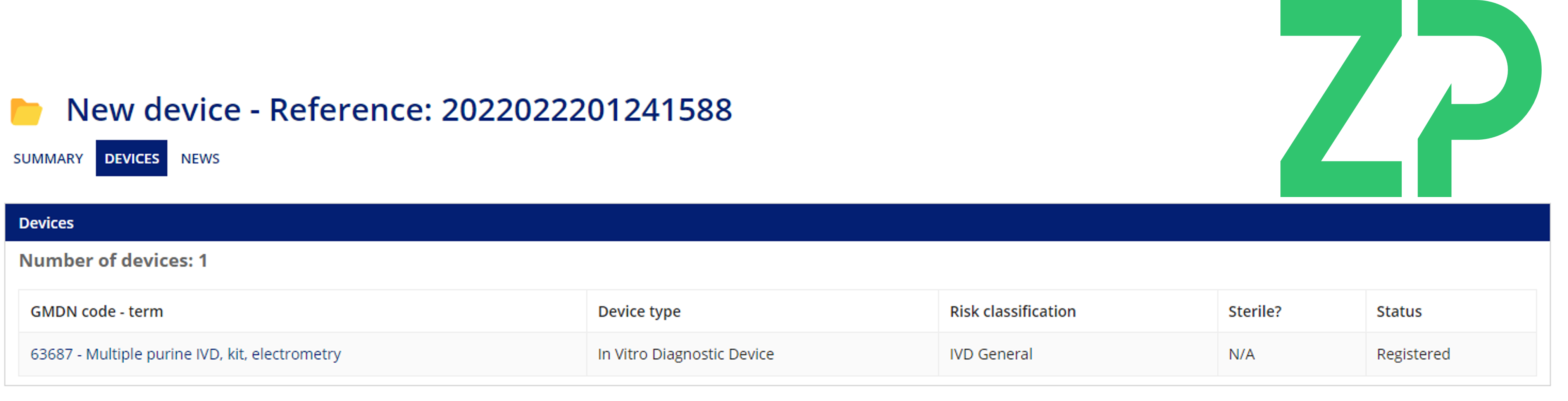The image size is (1568, 401).
Task: Click the Risk classification column header
Action: click(1012, 312)
